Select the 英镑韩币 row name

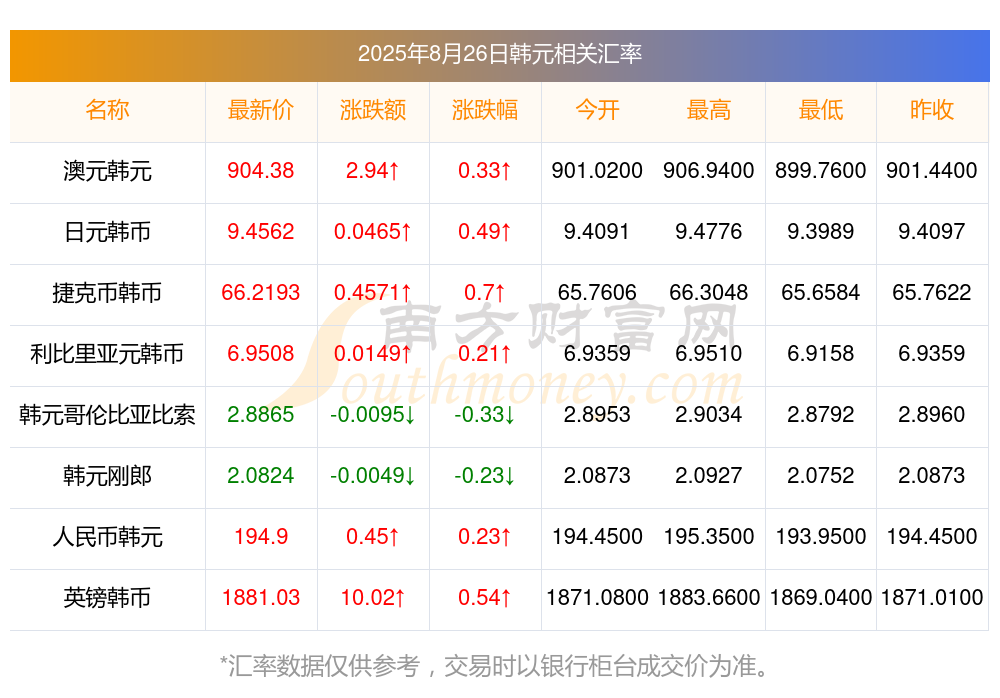[107, 598]
